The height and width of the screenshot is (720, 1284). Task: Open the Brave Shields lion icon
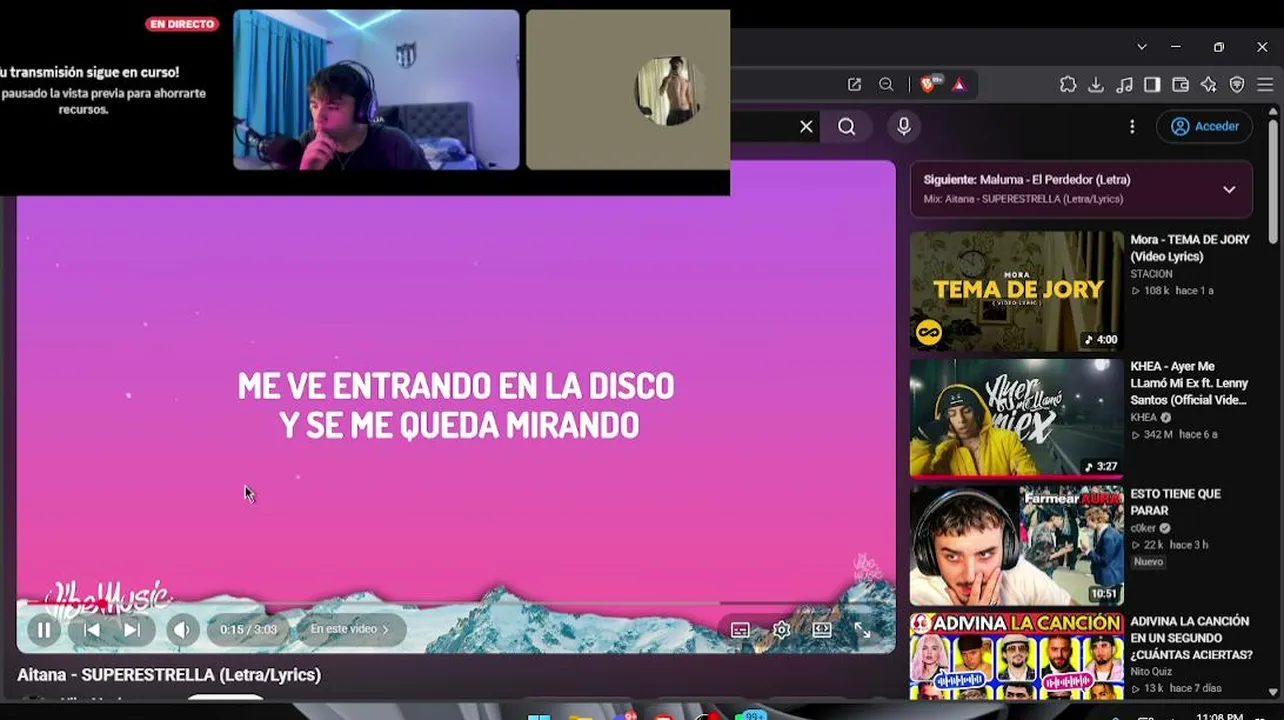point(928,85)
